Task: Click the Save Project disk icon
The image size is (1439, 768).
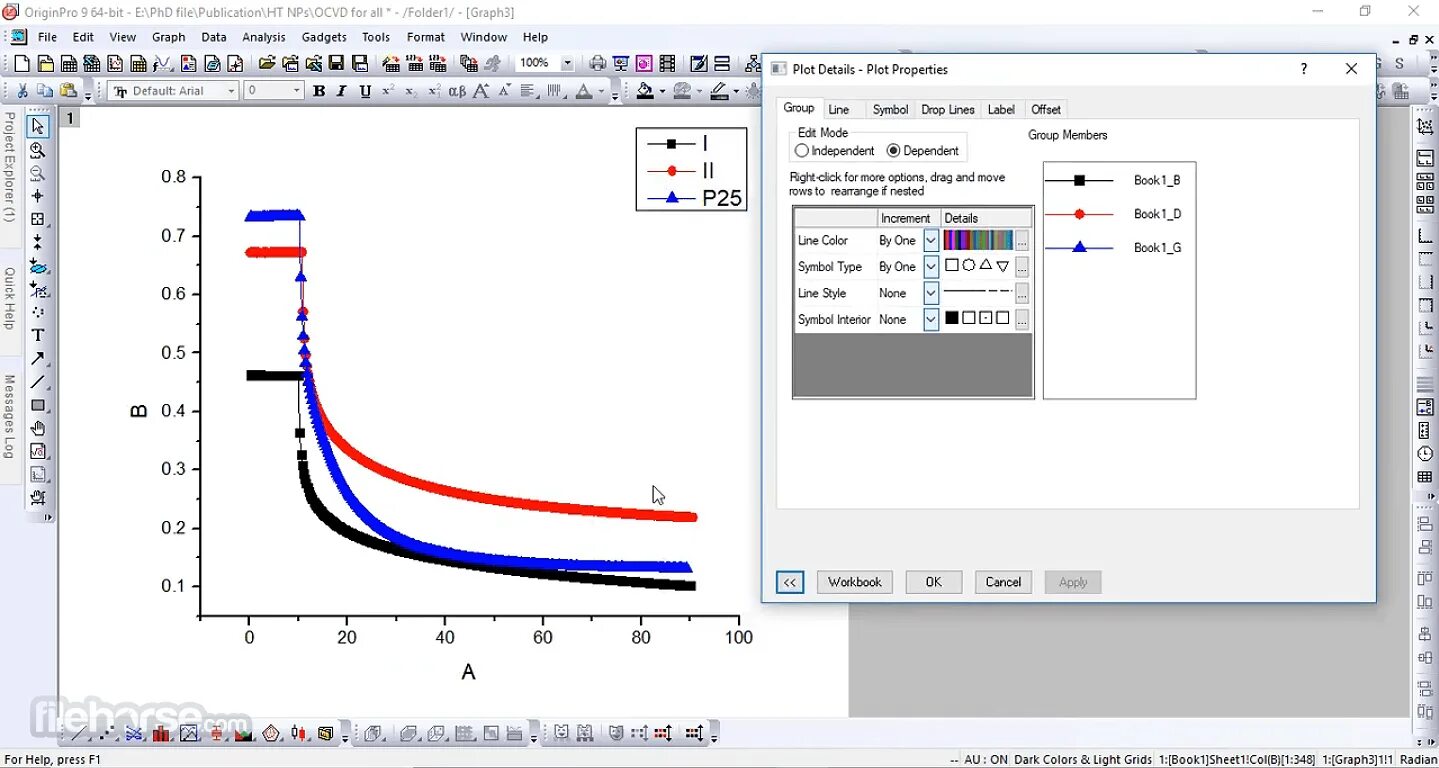Action: pos(336,64)
